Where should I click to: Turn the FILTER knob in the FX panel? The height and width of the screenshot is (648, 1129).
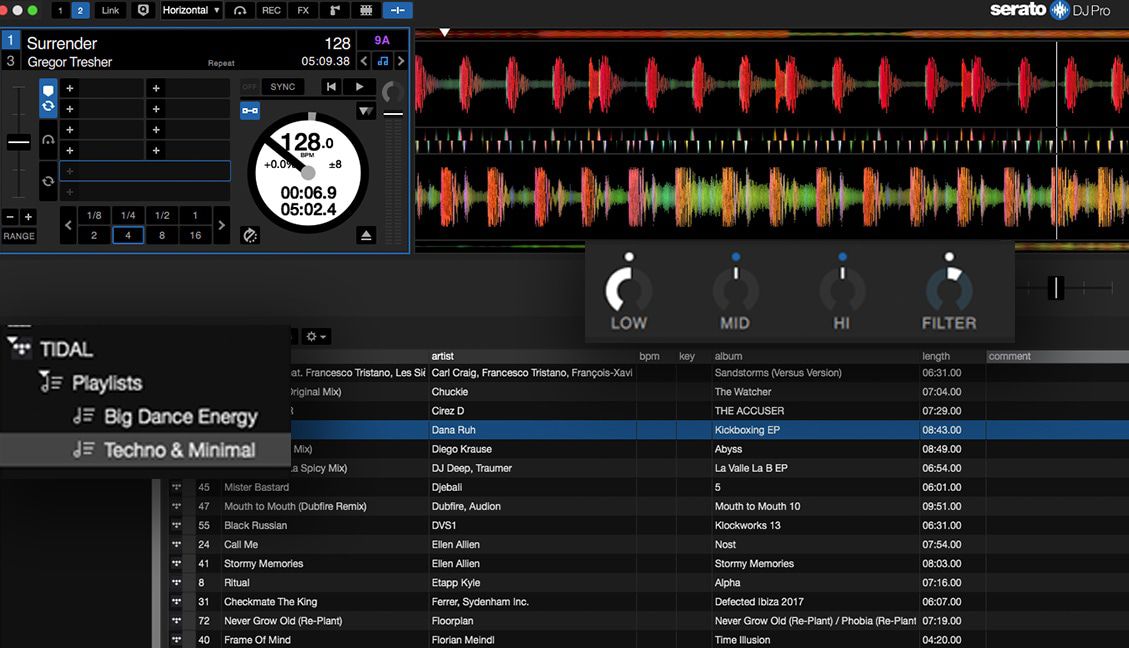coord(948,291)
